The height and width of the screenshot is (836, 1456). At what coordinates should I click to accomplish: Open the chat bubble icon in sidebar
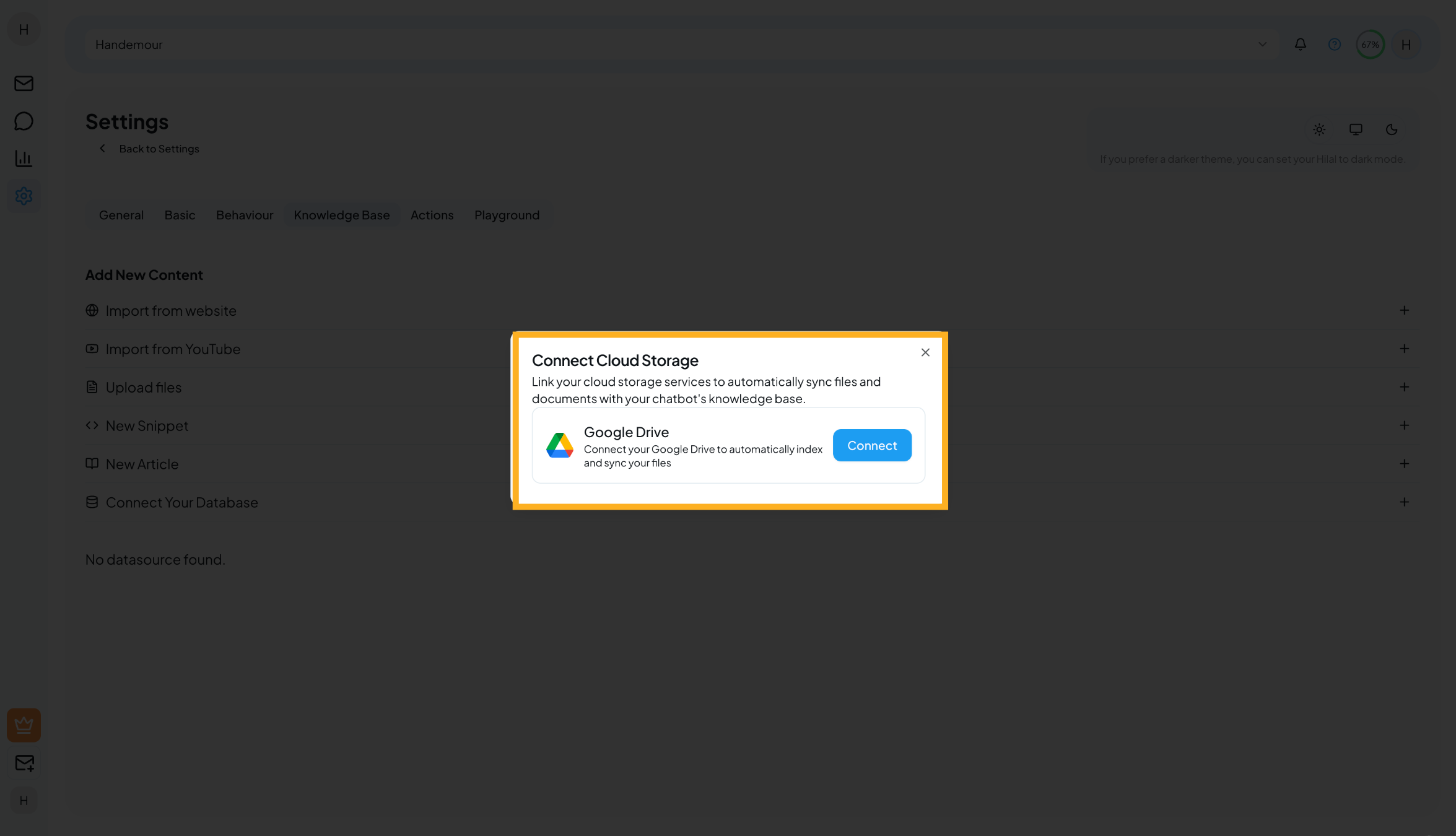tap(24, 121)
